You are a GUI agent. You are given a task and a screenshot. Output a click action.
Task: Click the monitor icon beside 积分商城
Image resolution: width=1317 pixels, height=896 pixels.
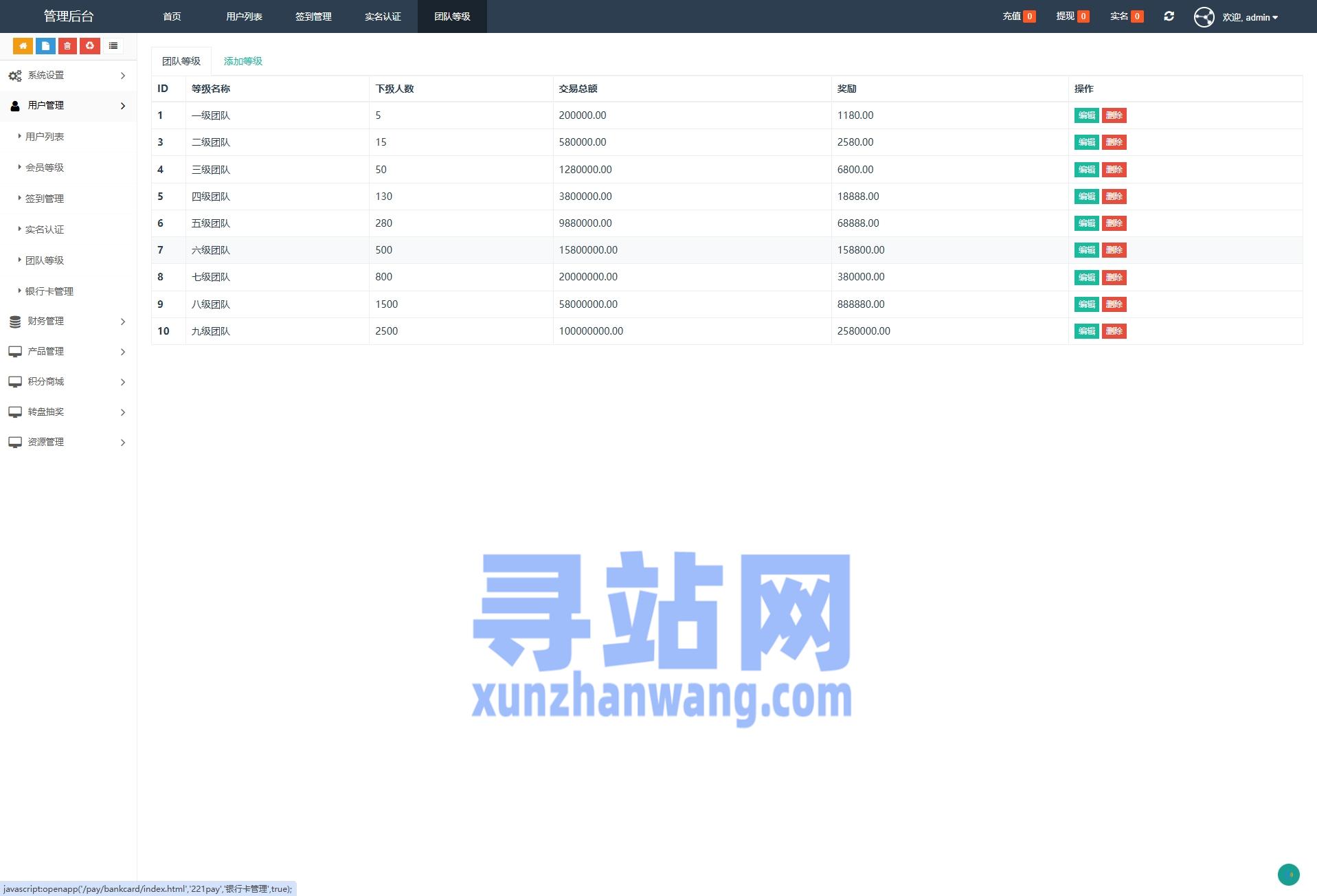pos(15,382)
